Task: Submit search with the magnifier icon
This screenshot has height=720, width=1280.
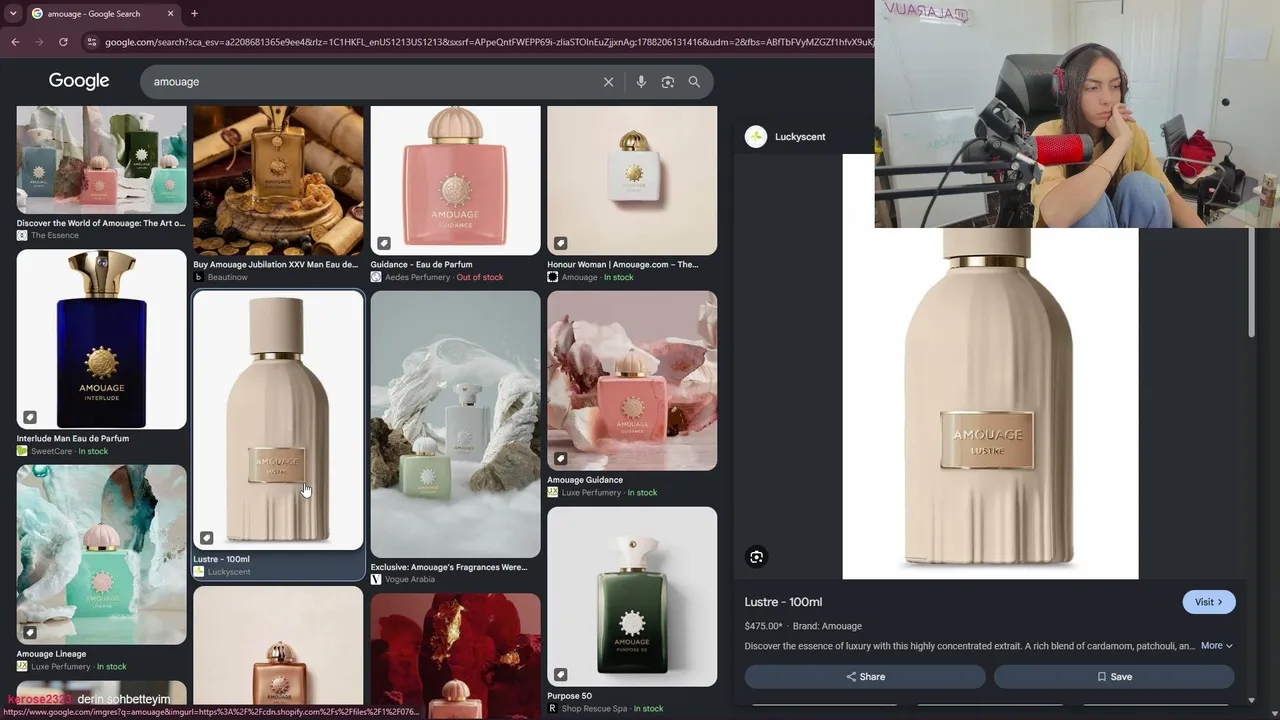Action: [694, 82]
